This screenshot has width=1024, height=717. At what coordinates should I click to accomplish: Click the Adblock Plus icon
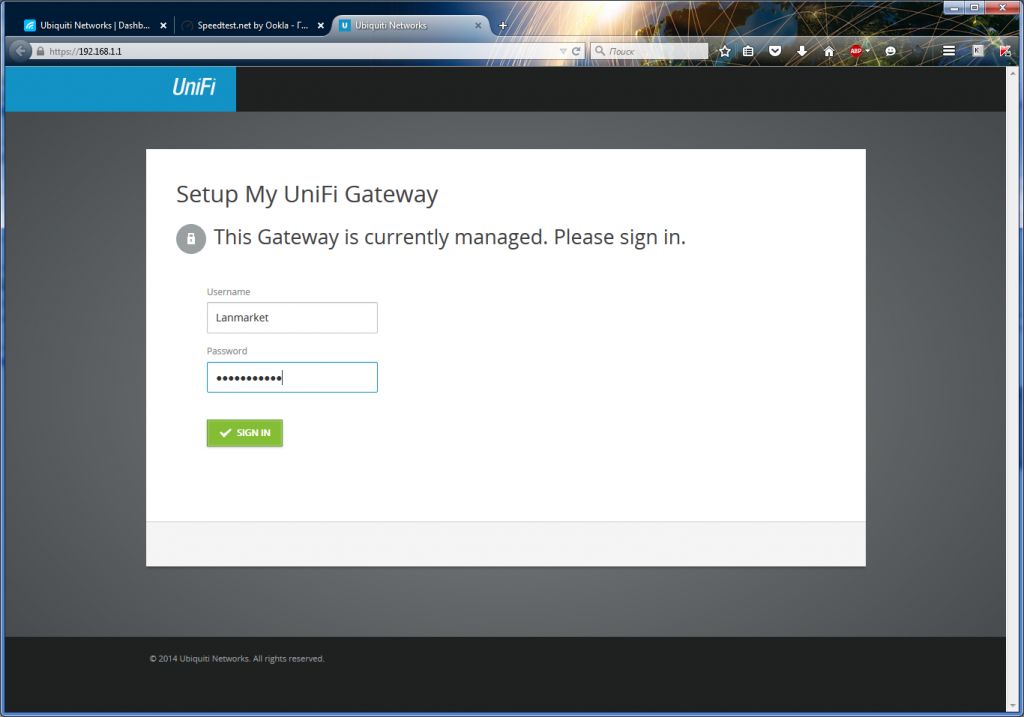coord(856,51)
